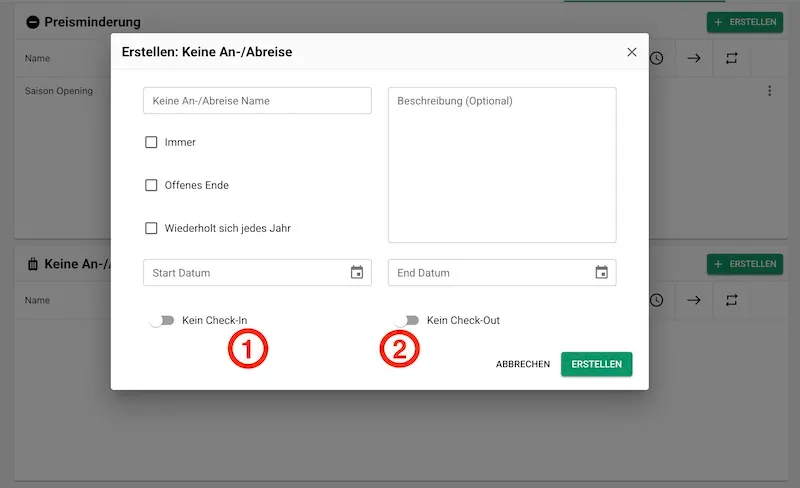Tick Wiederholt sich jedes Jahr checkbox
Image resolution: width=800 pixels, height=488 pixels.
point(151,228)
